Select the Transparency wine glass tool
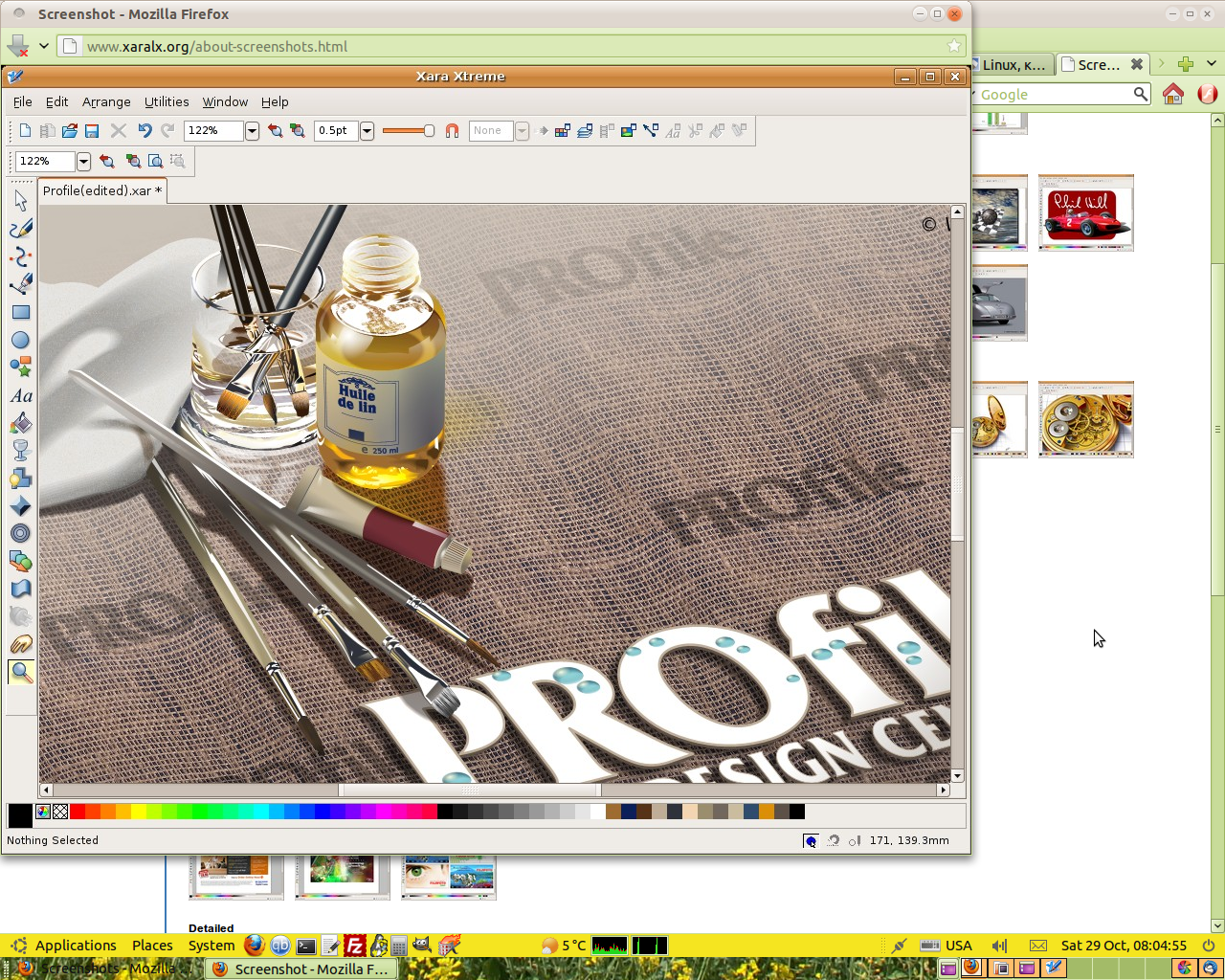This screenshot has height=980, width=1225. [21, 451]
